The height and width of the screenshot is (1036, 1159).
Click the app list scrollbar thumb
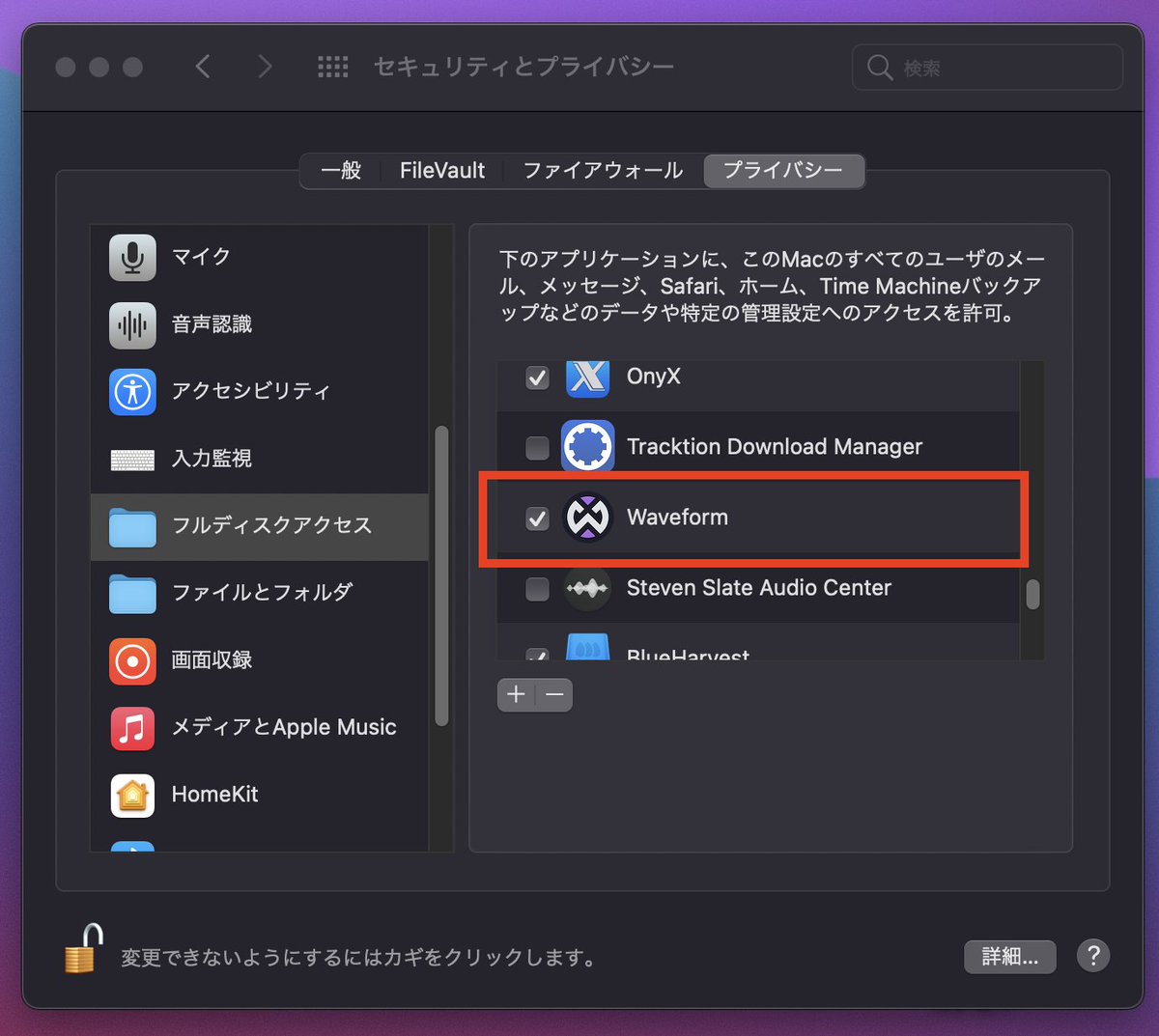1032,595
